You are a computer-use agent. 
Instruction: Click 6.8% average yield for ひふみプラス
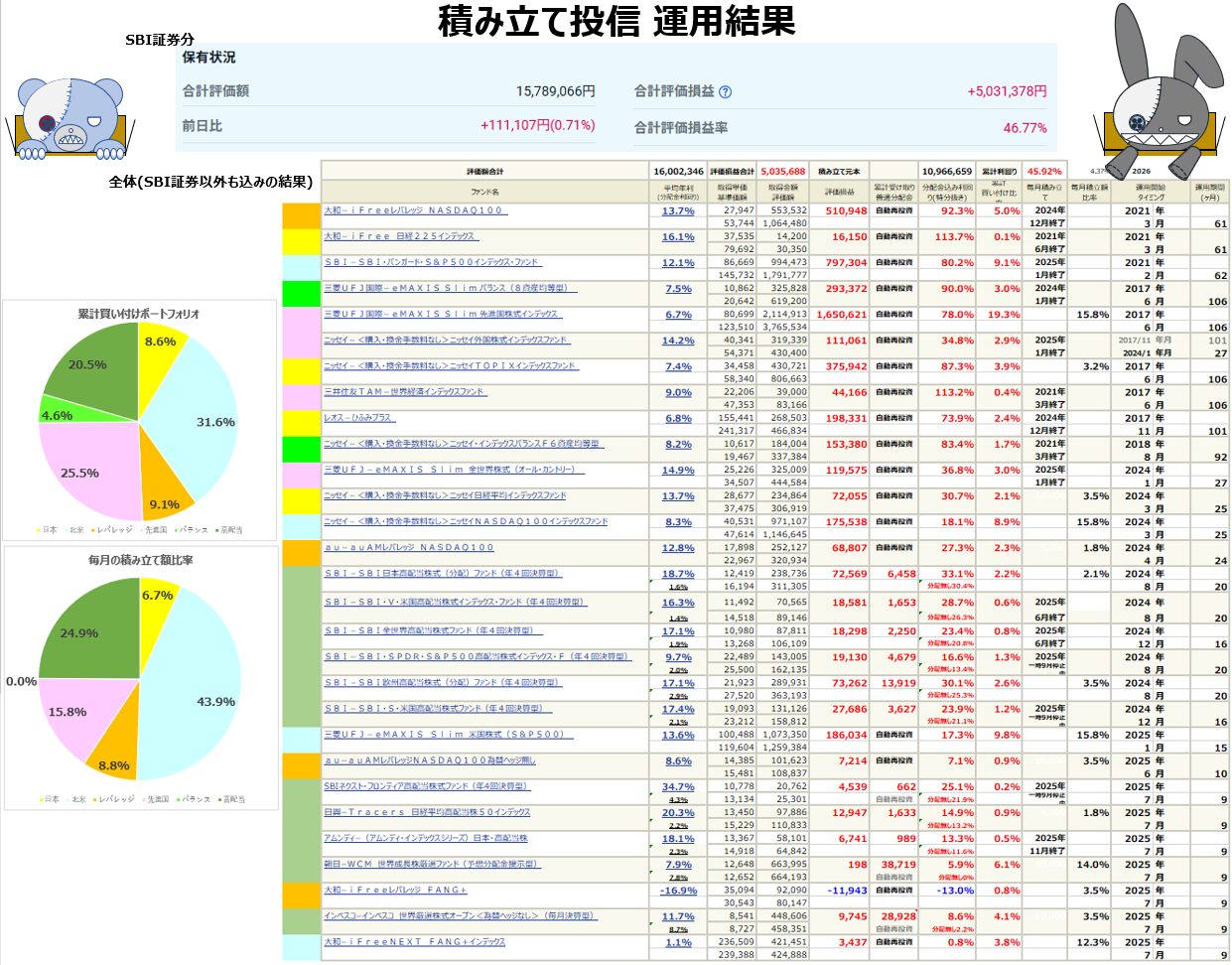click(678, 419)
